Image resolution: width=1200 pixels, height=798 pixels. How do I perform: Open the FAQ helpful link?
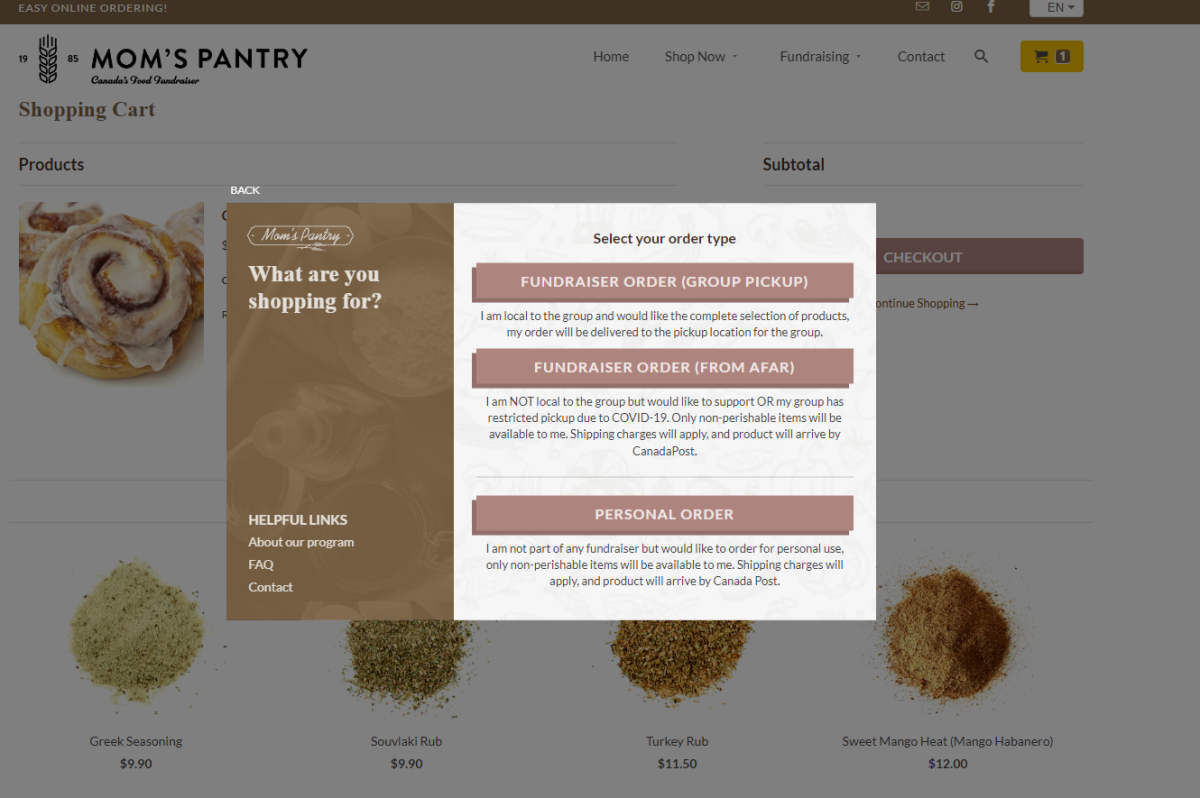point(261,565)
